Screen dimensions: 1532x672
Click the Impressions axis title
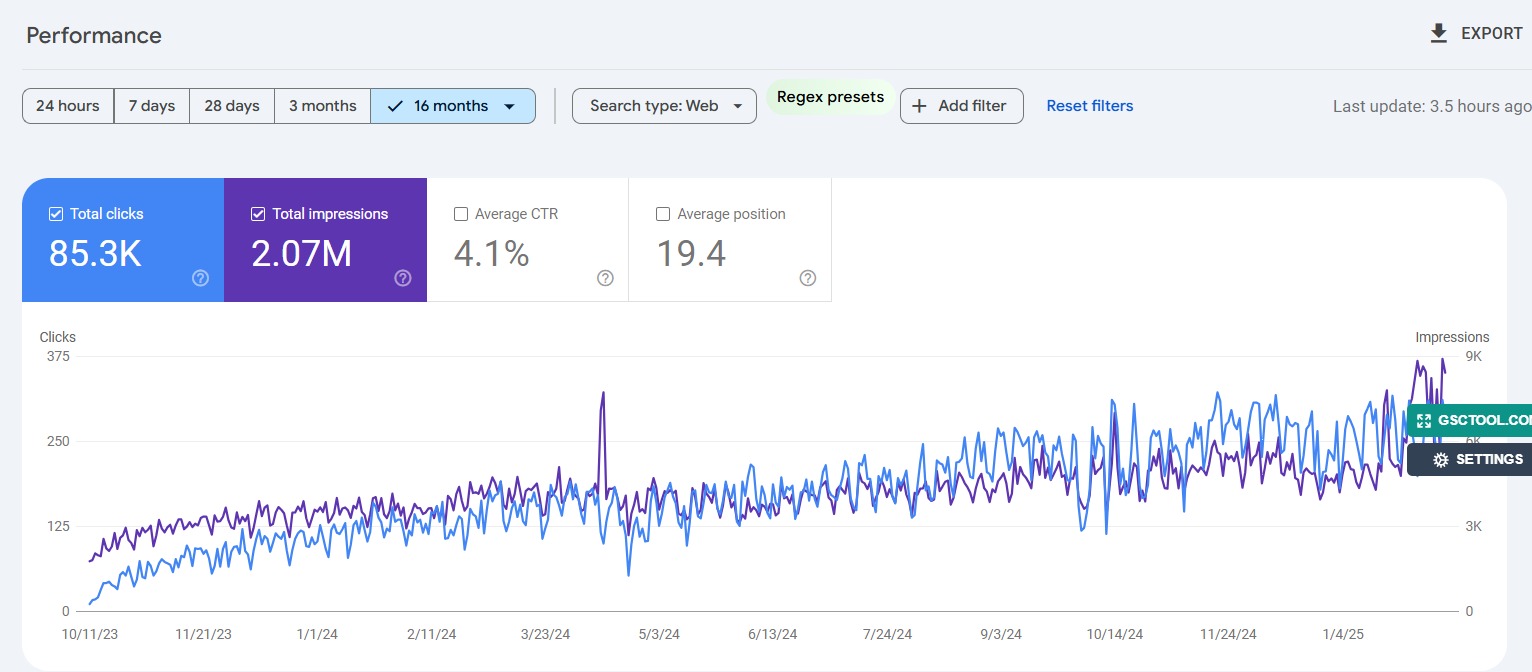click(1452, 337)
